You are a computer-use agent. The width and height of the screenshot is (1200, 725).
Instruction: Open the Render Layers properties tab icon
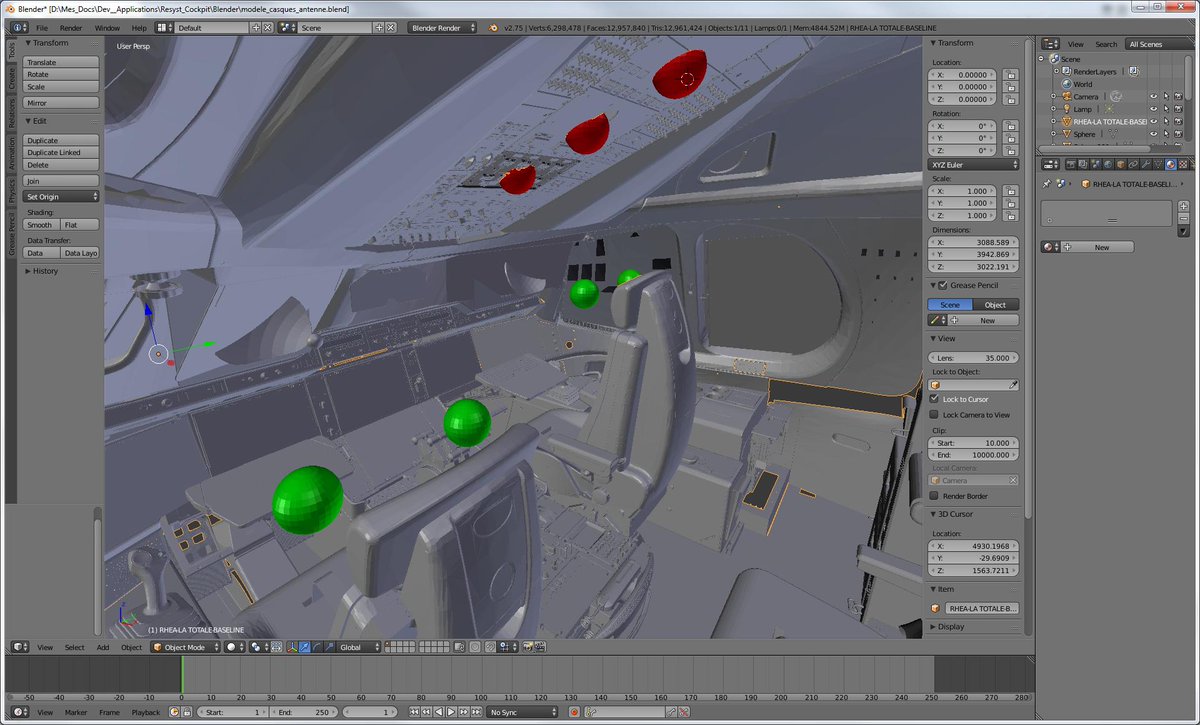[x=1083, y=165]
